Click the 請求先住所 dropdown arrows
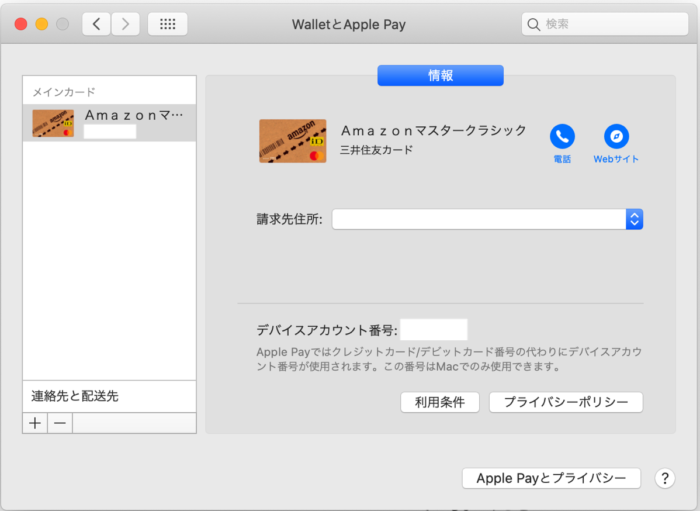The height and width of the screenshot is (511, 700). point(634,219)
